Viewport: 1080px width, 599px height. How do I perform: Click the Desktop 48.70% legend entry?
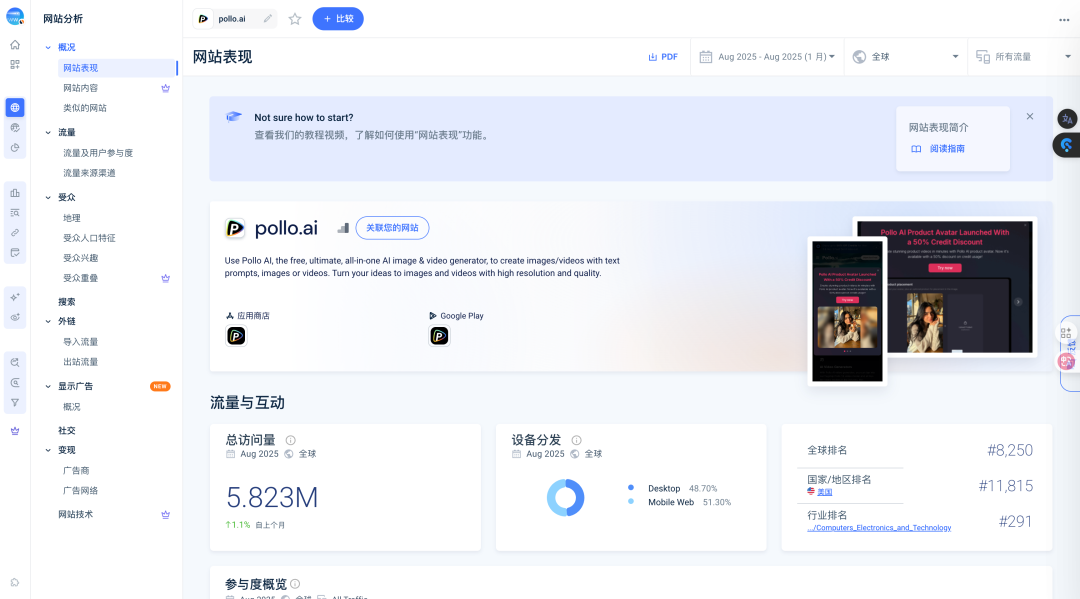673,488
